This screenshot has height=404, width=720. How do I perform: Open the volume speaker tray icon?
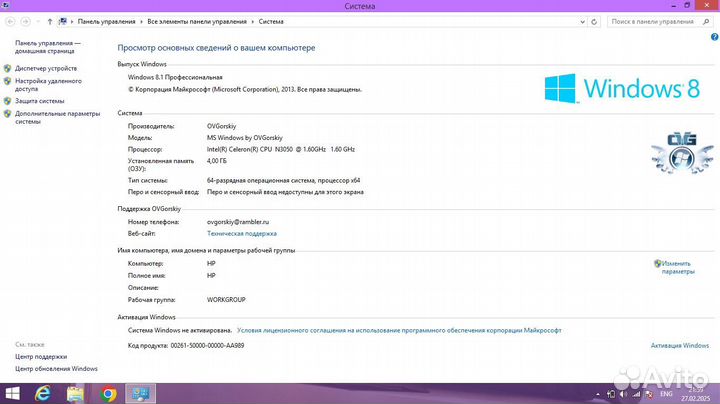623,394
